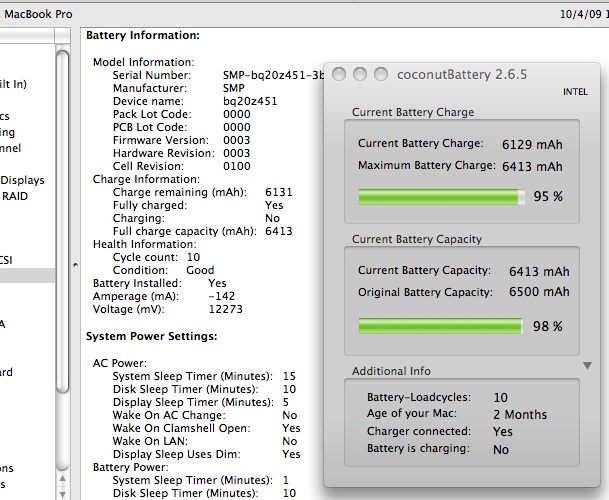
Task: Click the Battery is charging value No
Action: (501, 449)
